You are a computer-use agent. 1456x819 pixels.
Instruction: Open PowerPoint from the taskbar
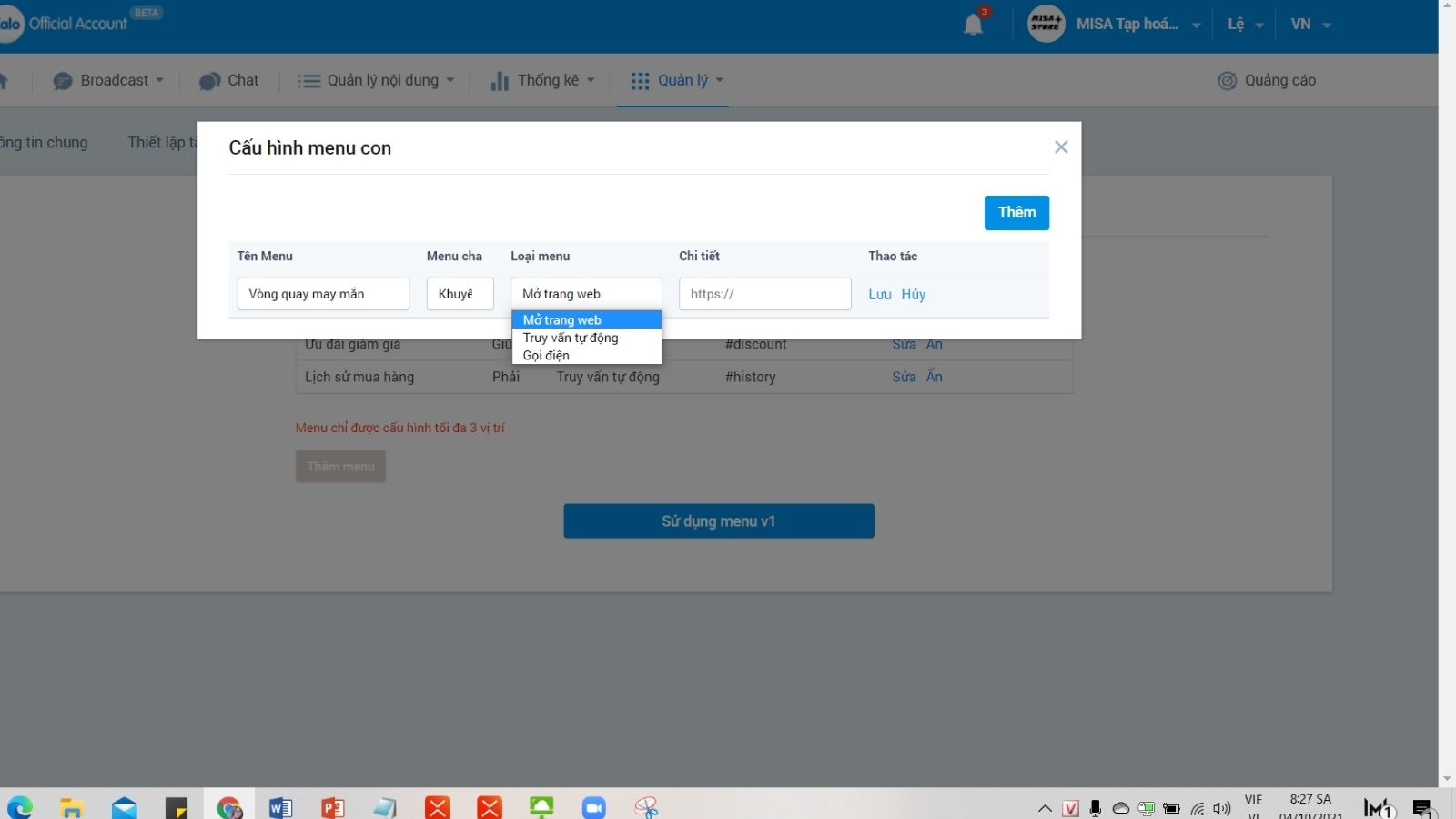(333, 807)
